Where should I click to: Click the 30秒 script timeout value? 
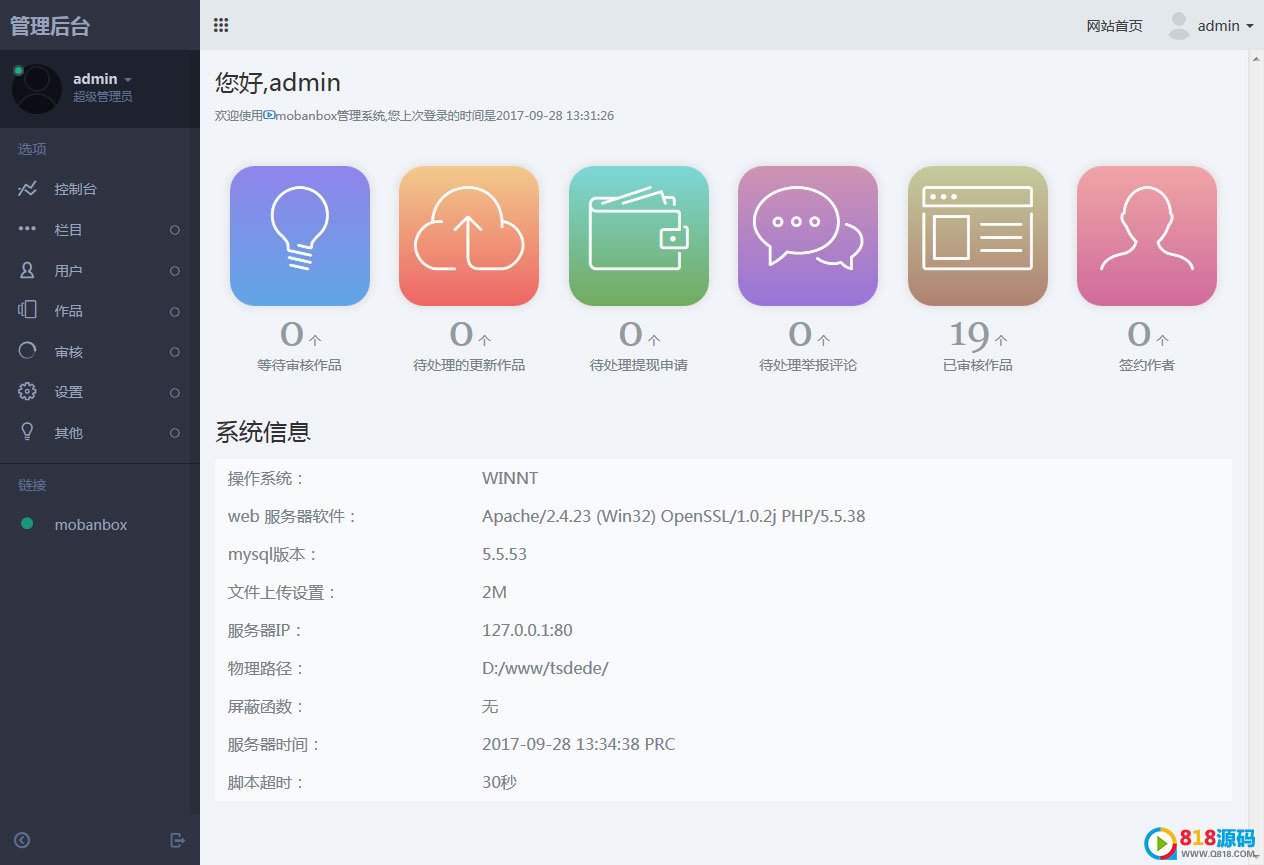tap(499, 782)
